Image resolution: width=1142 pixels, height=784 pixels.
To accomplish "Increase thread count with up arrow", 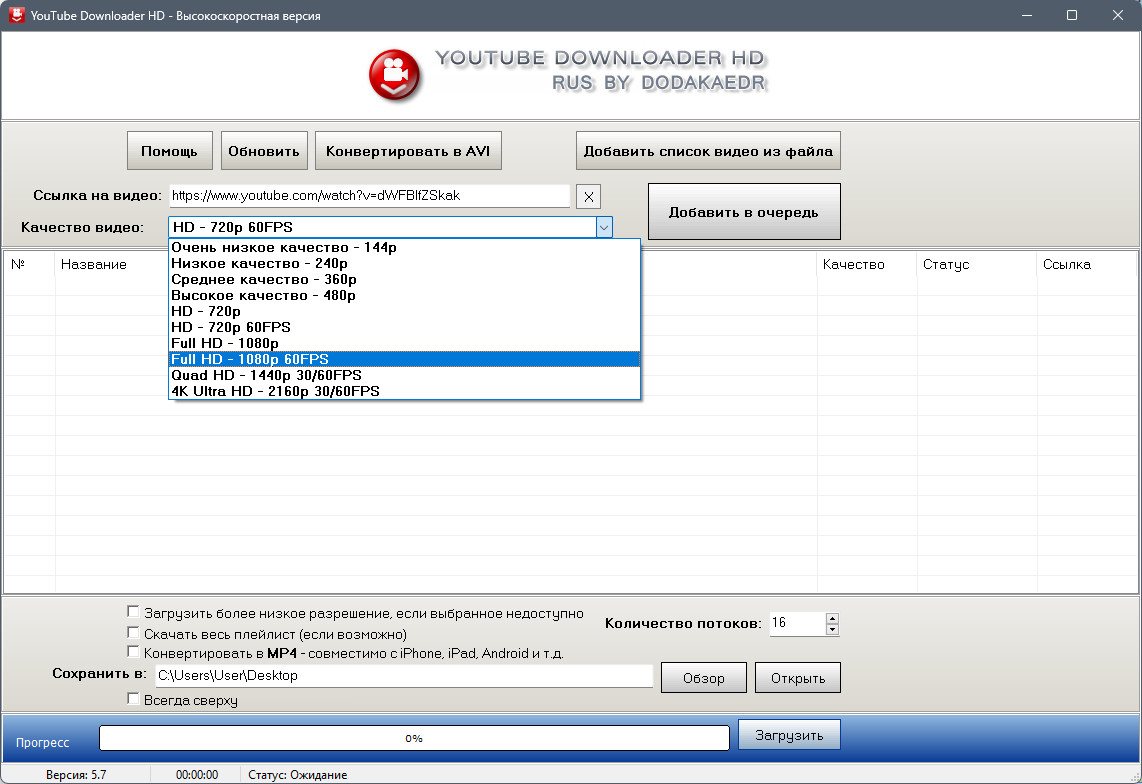I will [832, 619].
